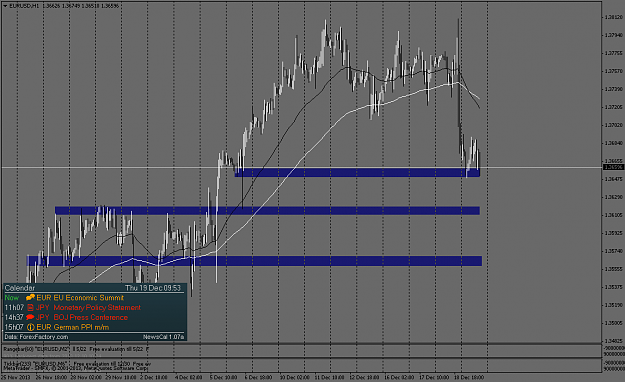Click the 10 Dec 02:00 time axis label

294,377
